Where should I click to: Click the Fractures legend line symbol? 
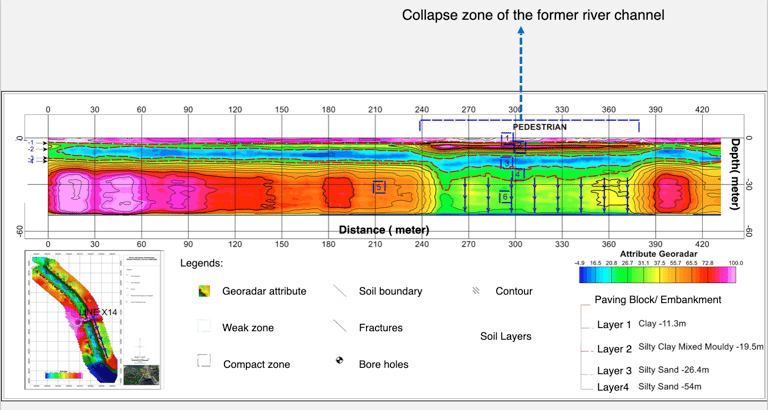coord(339,326)
